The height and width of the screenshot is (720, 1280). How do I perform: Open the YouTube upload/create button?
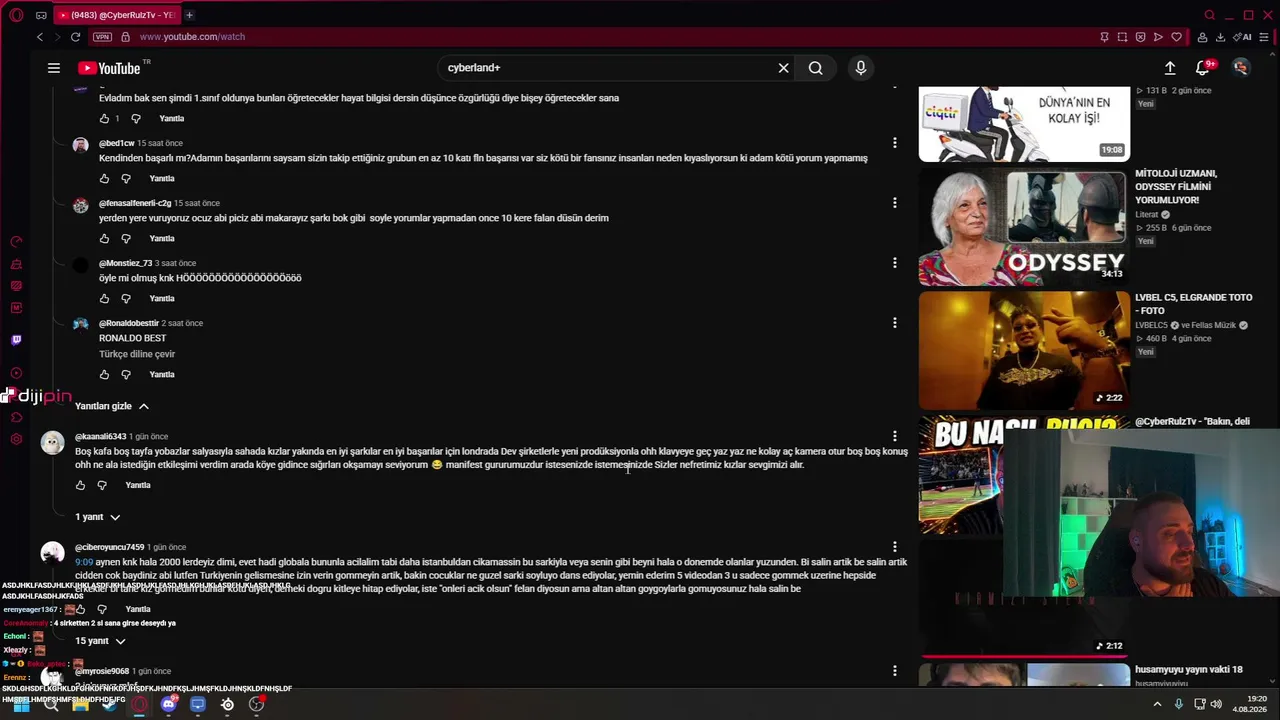[x=1170, y=68]
